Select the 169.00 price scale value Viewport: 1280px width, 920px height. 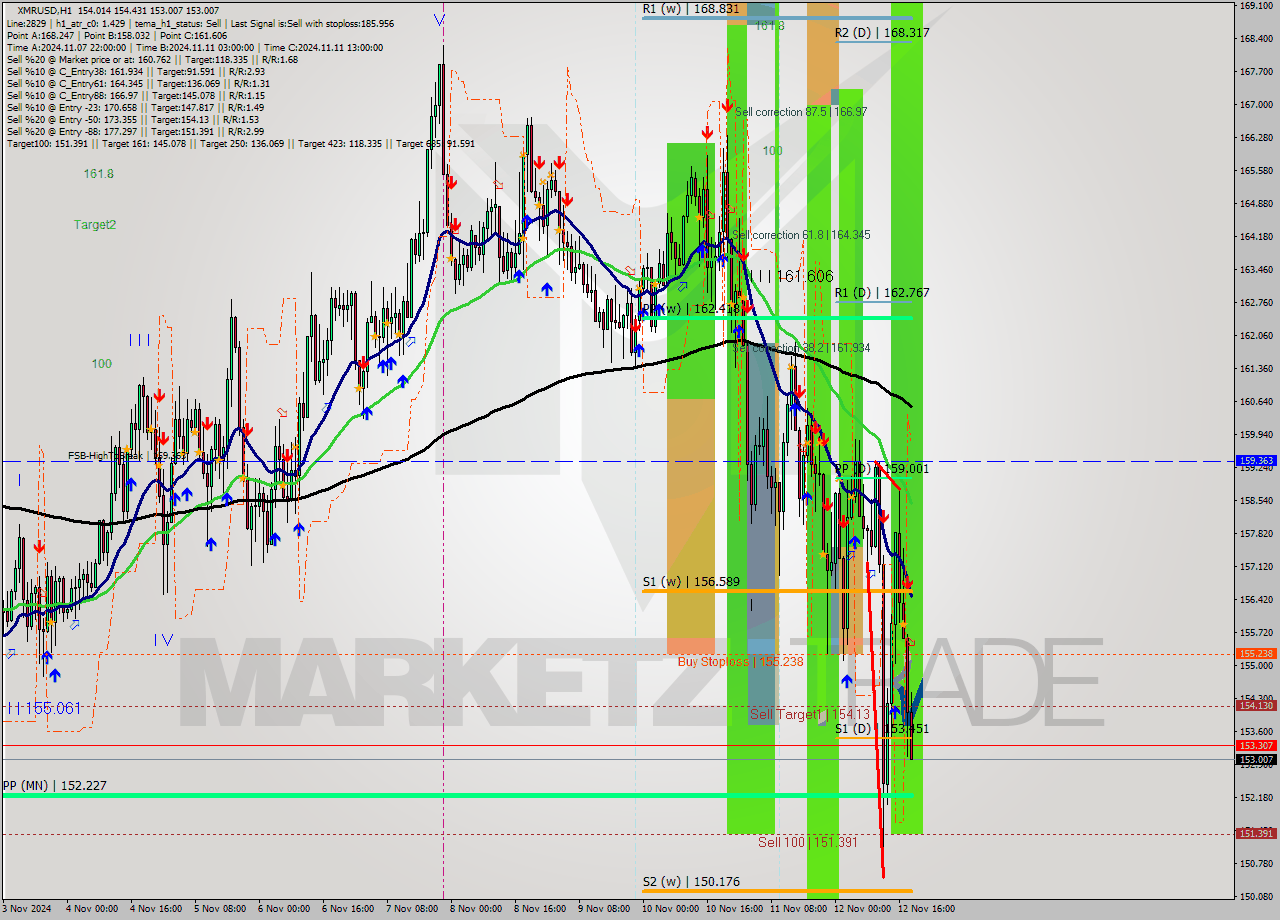[1256, 6]
